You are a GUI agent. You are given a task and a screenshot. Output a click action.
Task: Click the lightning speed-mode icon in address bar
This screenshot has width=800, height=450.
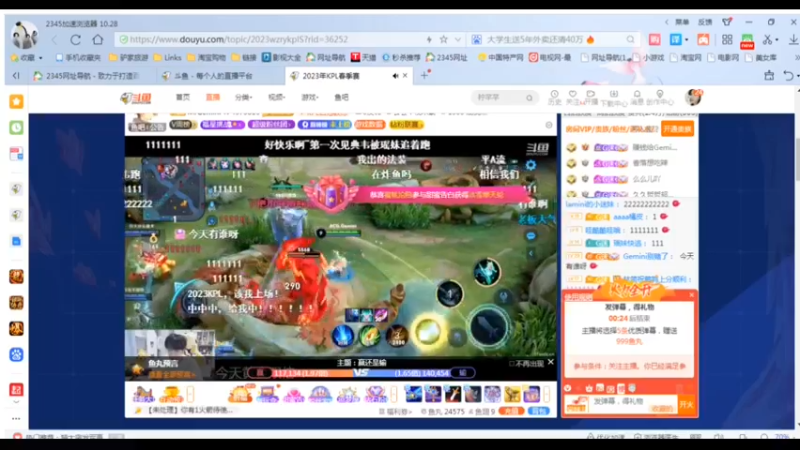[429, 39]
